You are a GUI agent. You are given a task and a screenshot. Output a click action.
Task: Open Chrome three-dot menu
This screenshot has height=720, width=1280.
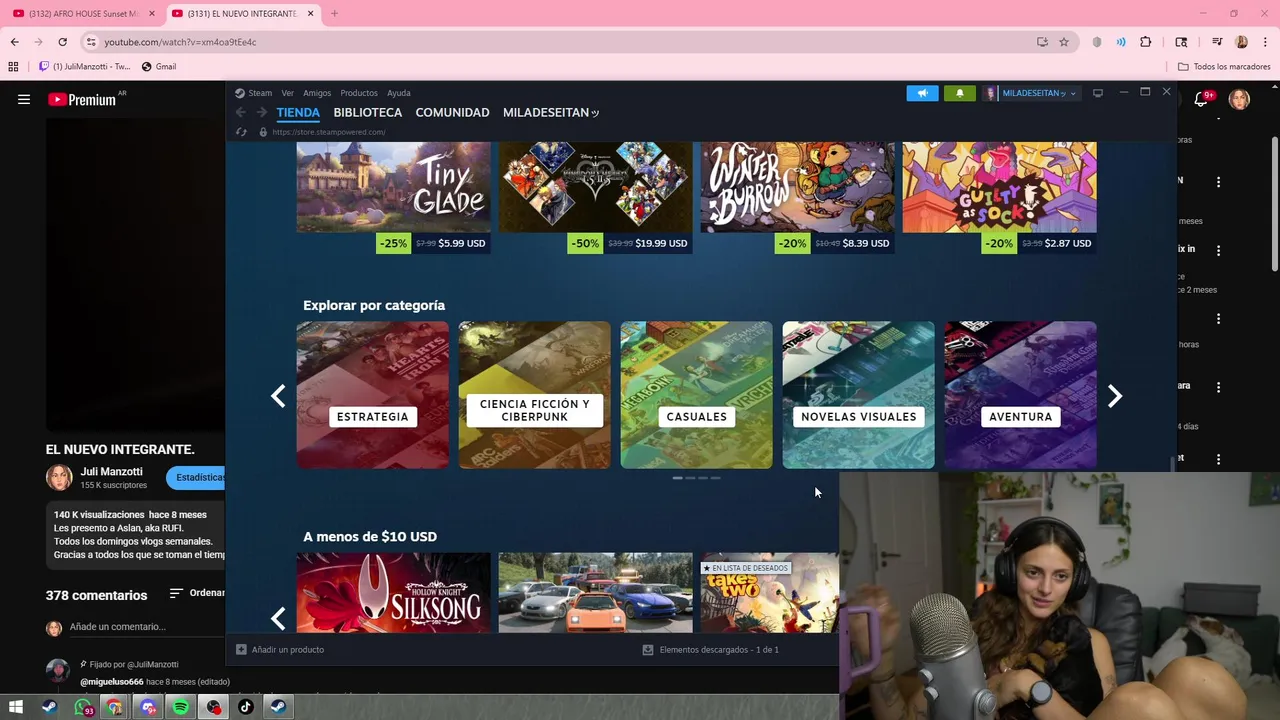coord(1265,42)
